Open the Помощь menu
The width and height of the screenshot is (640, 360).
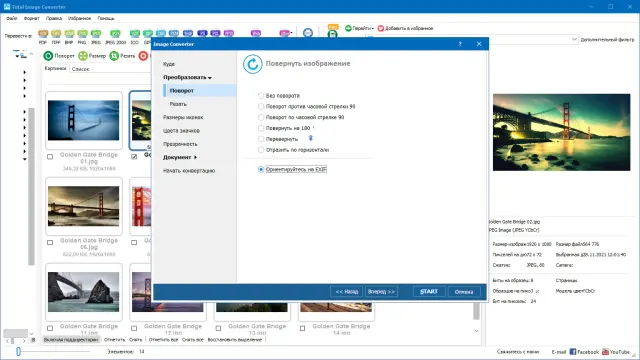106,18
